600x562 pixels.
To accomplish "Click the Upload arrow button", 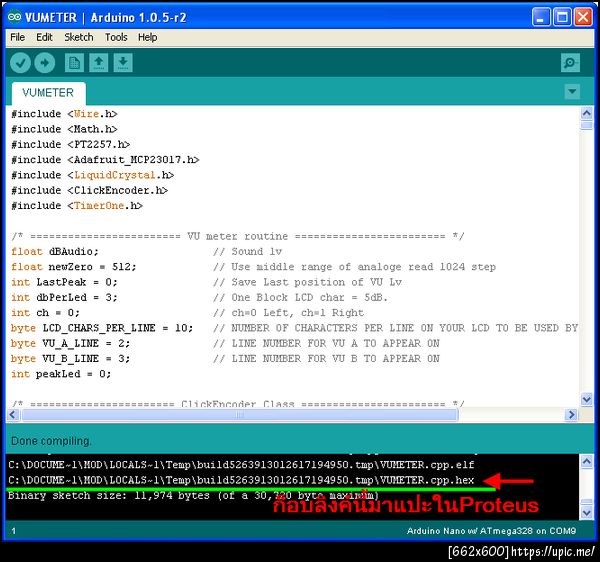I will 45,63.
